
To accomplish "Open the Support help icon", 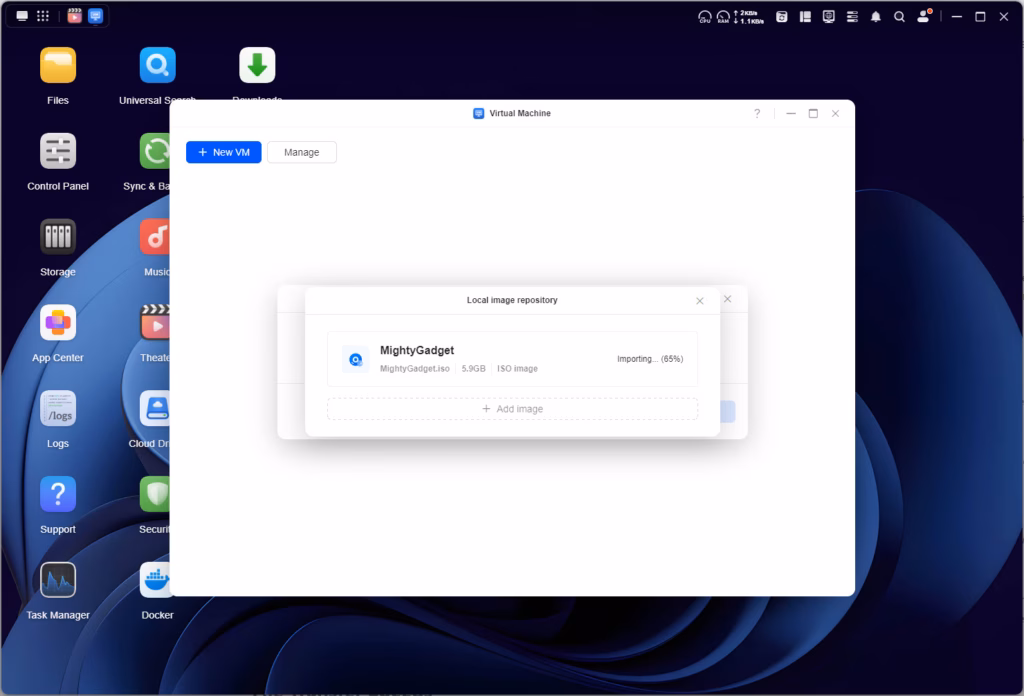I will [x=58, y=495].
